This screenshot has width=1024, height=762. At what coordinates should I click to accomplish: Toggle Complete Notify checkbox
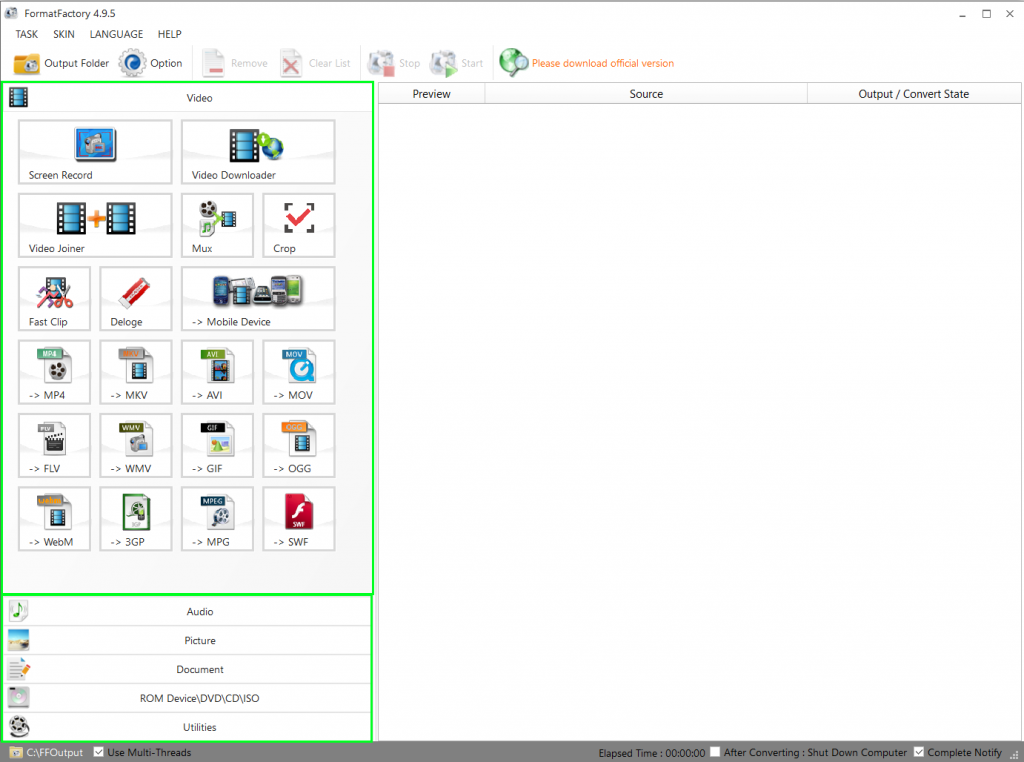point(919,752)
